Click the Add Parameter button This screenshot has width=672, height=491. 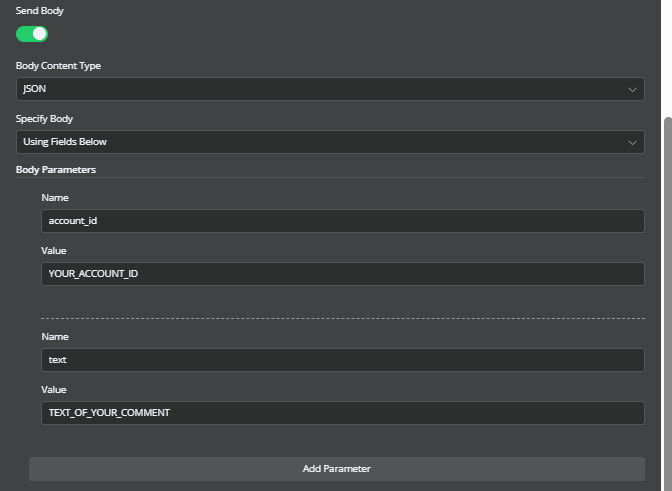(x=337, y=469)
